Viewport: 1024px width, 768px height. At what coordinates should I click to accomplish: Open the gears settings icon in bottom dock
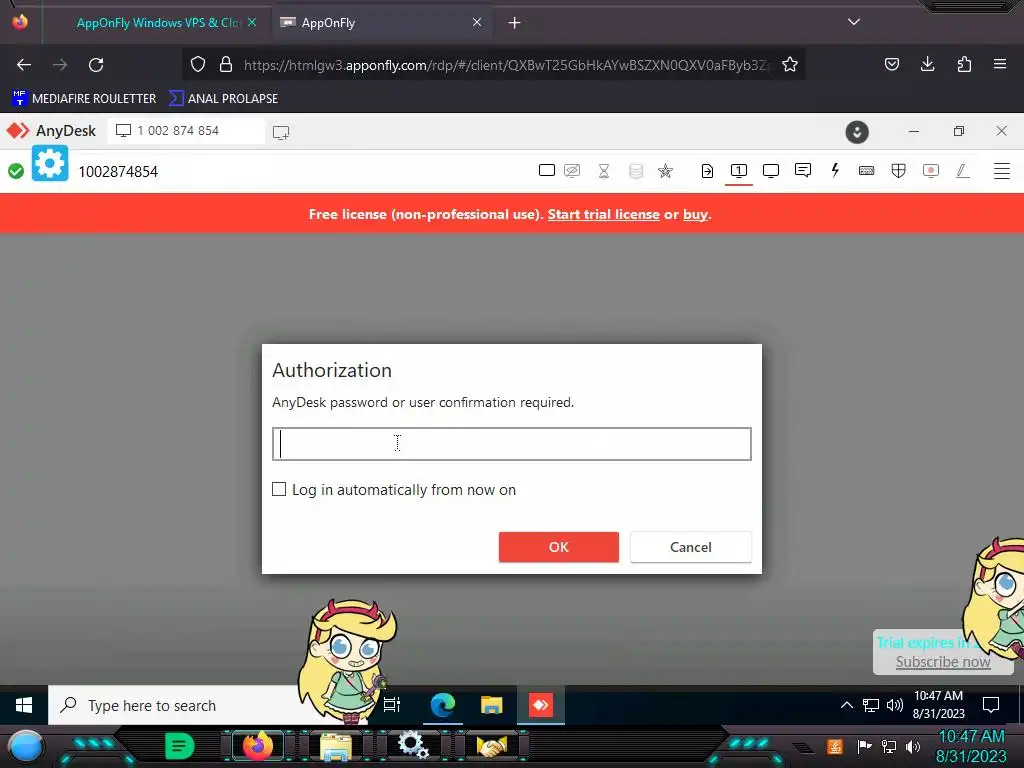coord(413,745)
